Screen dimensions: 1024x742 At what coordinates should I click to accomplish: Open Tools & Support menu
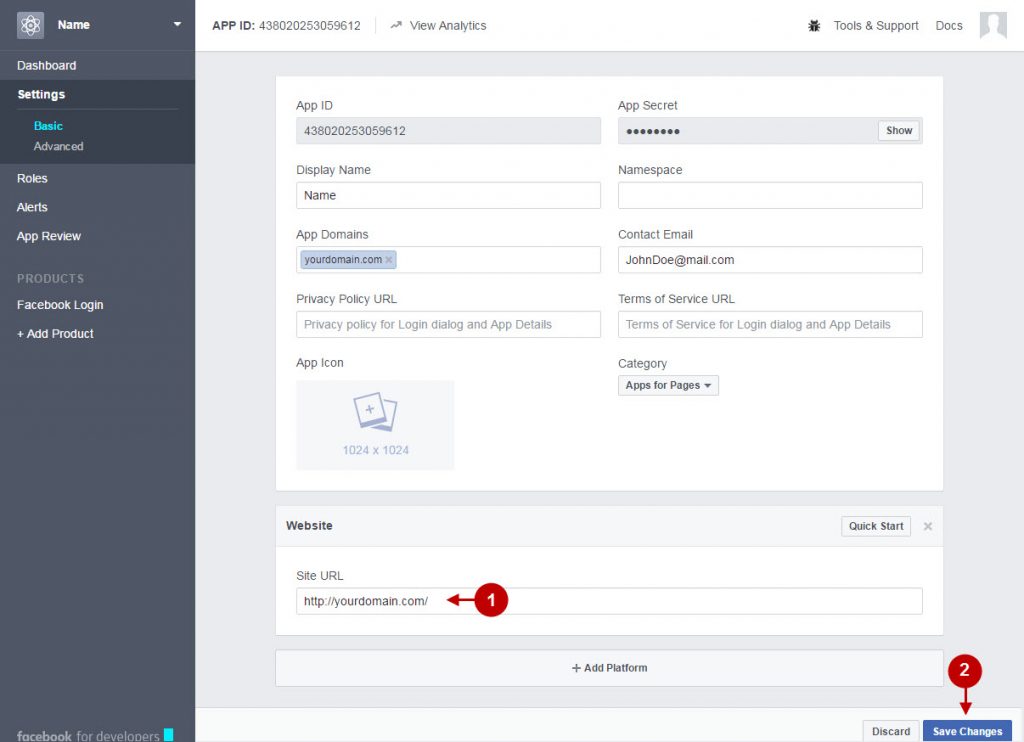click(876, 25)
